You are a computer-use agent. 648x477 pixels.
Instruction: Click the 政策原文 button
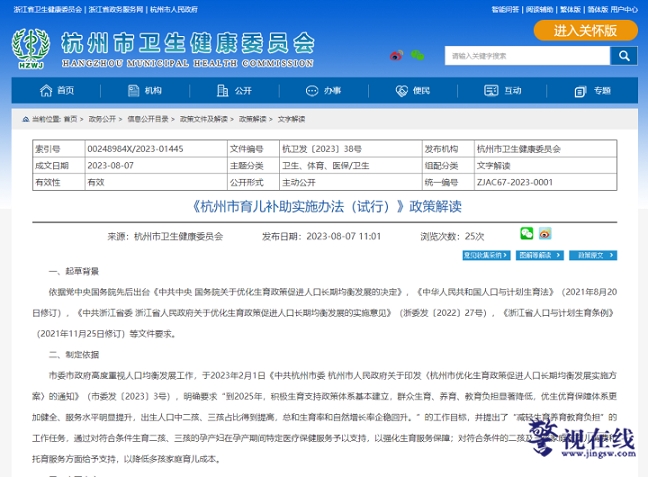pos(593,255)
